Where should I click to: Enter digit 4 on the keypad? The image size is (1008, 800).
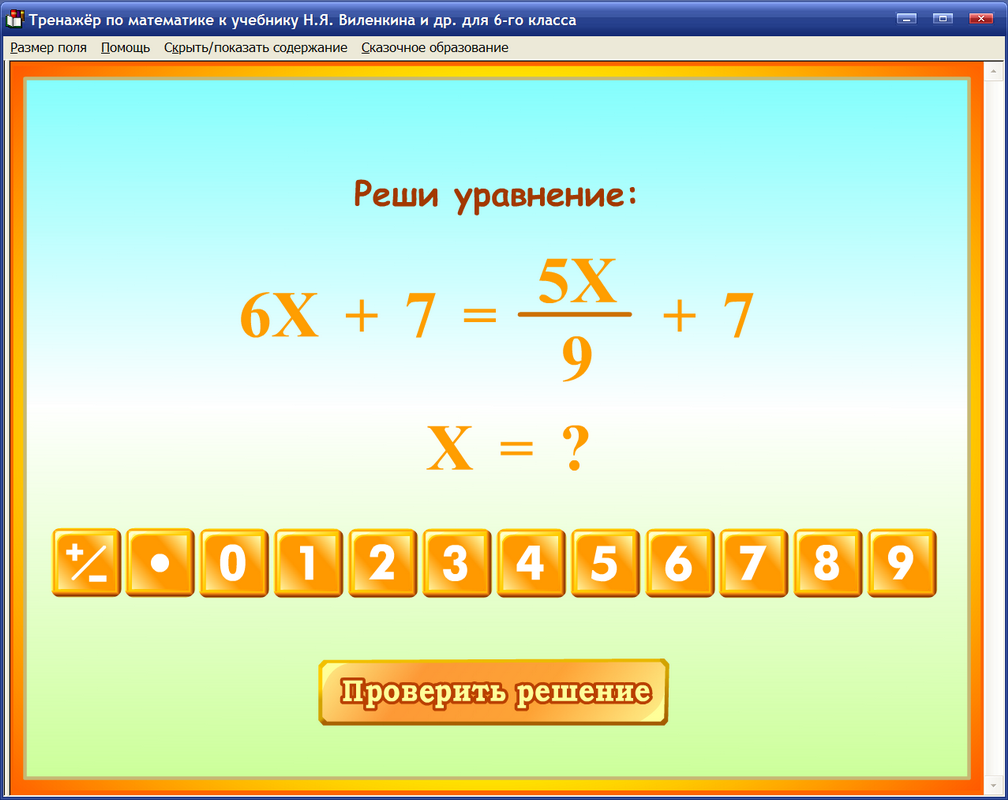(x=530, y=563)
